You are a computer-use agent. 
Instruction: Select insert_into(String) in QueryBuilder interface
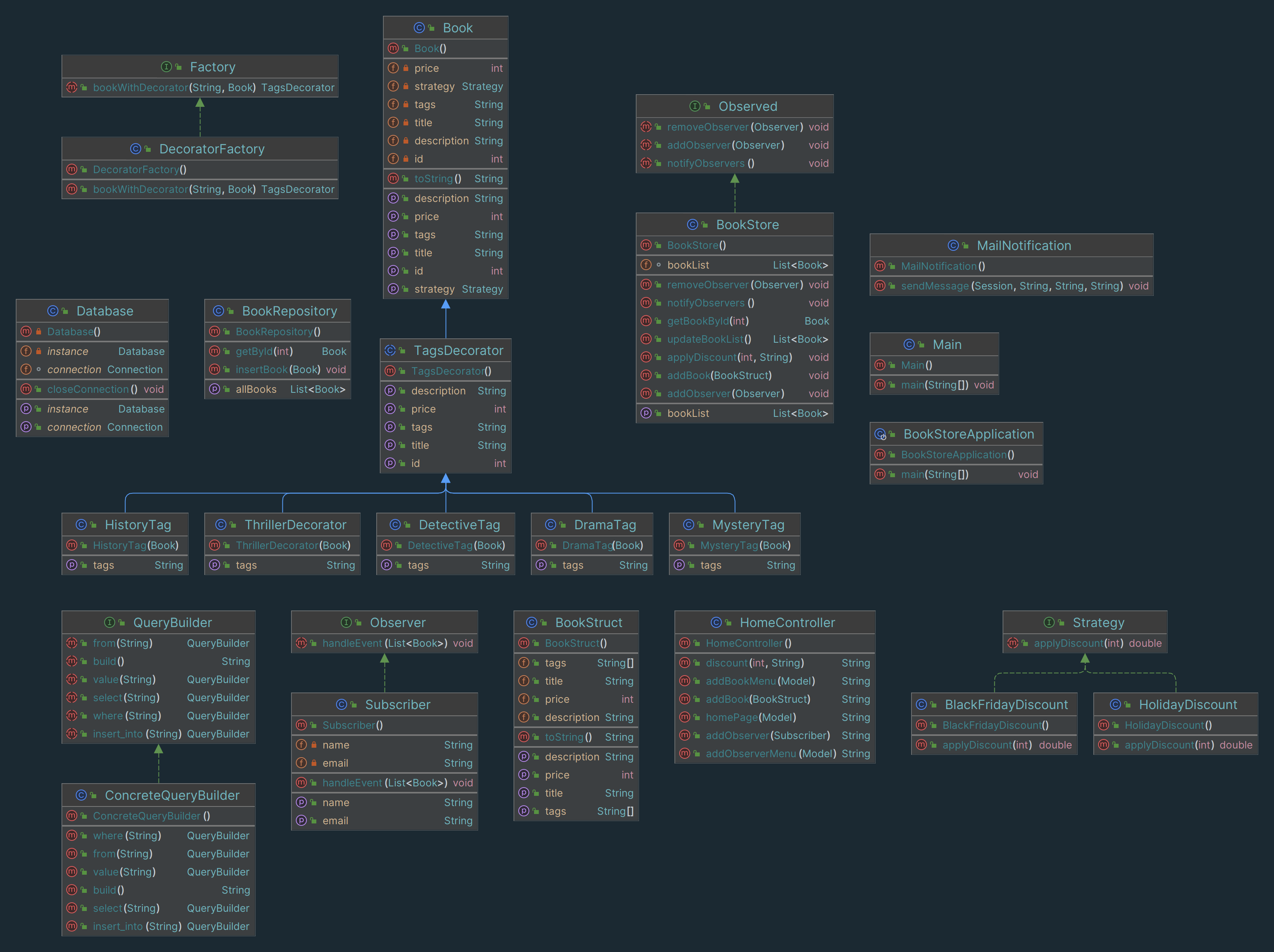(x=159, y=734)
